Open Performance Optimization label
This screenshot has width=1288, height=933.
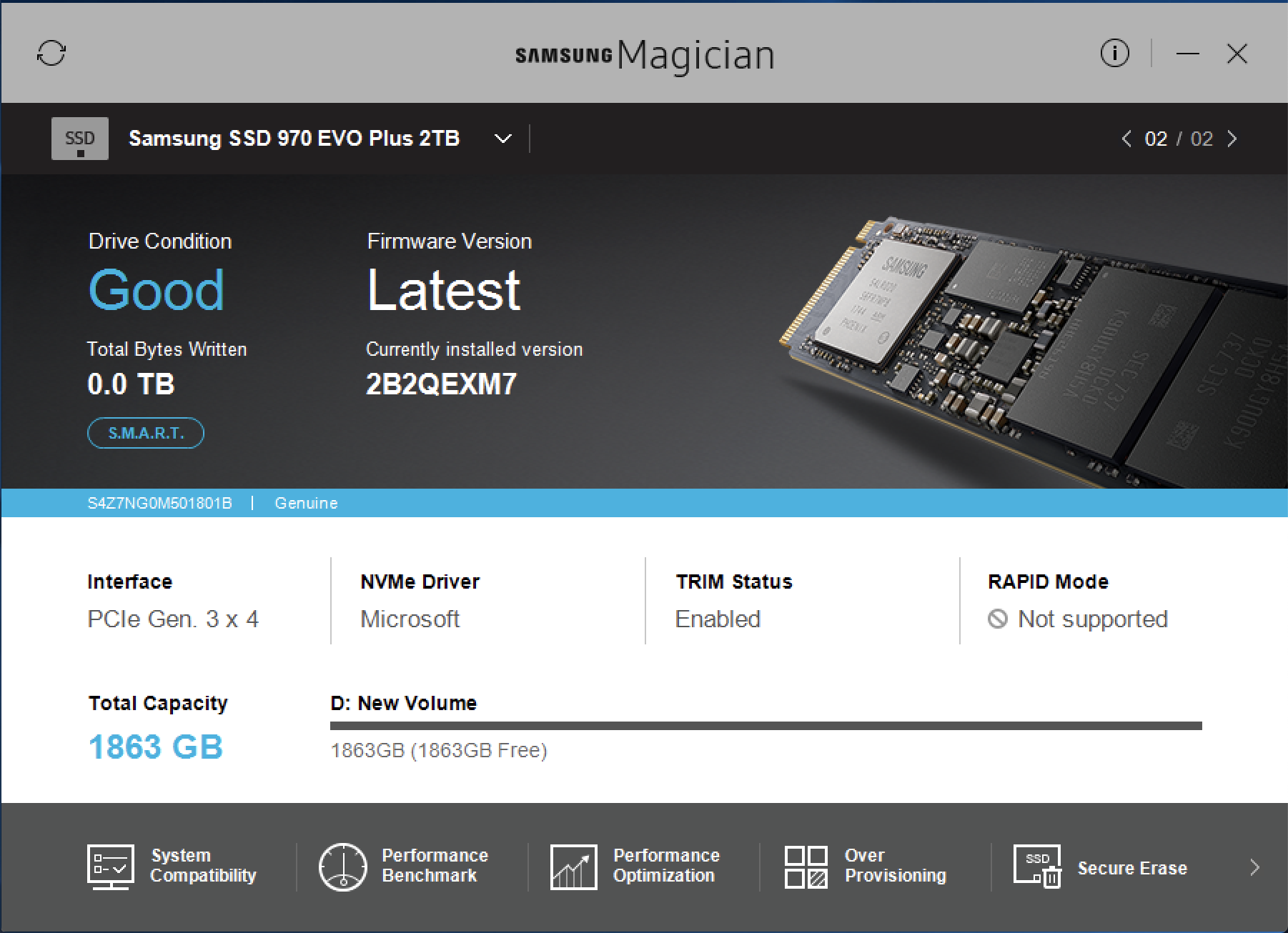click(x=666, y=865)
